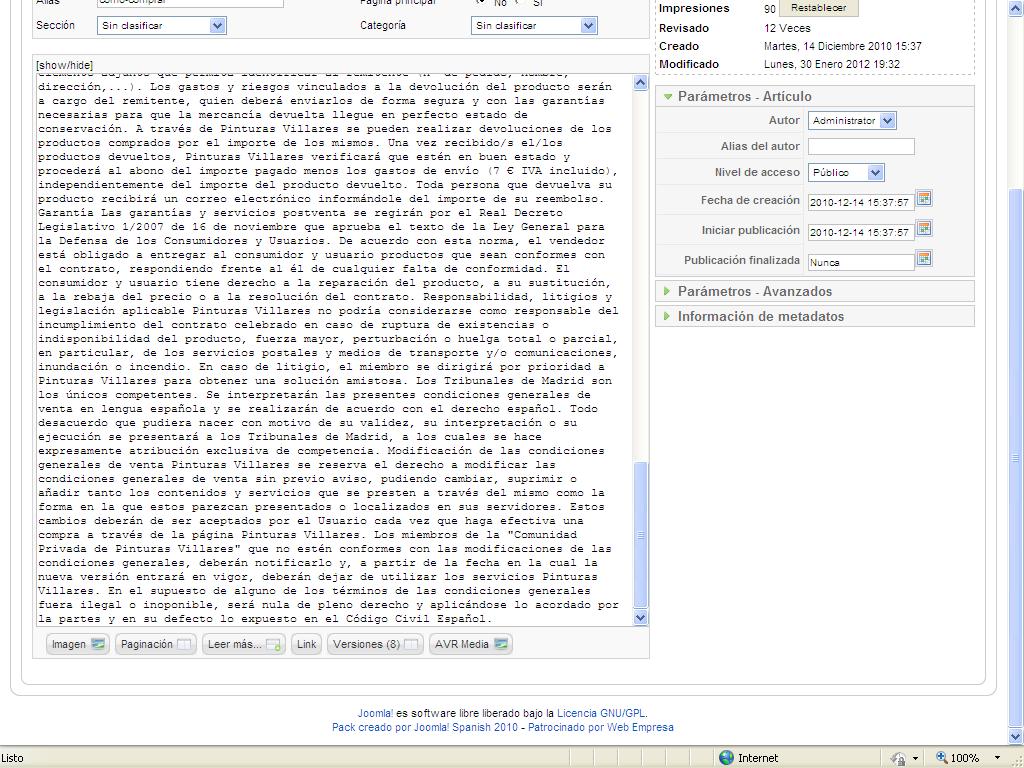Open Versiones (8) button

[x=375, y=644]
